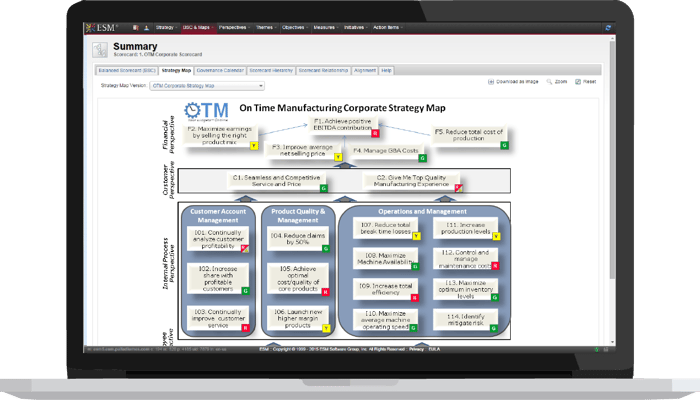This screenshot has width=700, height=400.
Task: Open the Scorecard Hierarchy tab
Action: (x=271, y=71)
